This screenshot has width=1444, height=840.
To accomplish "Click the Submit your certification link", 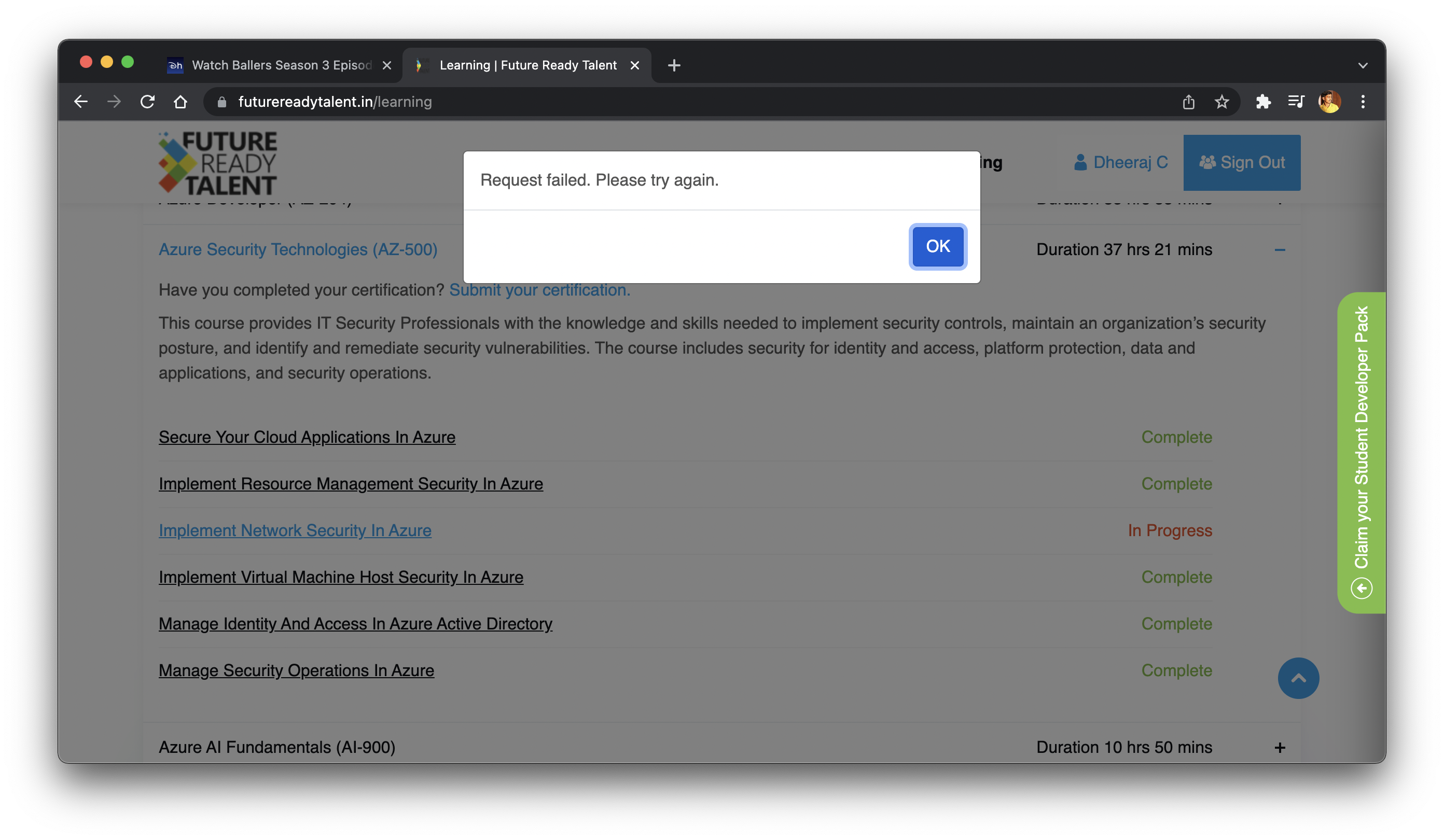I will pos(539,290).
